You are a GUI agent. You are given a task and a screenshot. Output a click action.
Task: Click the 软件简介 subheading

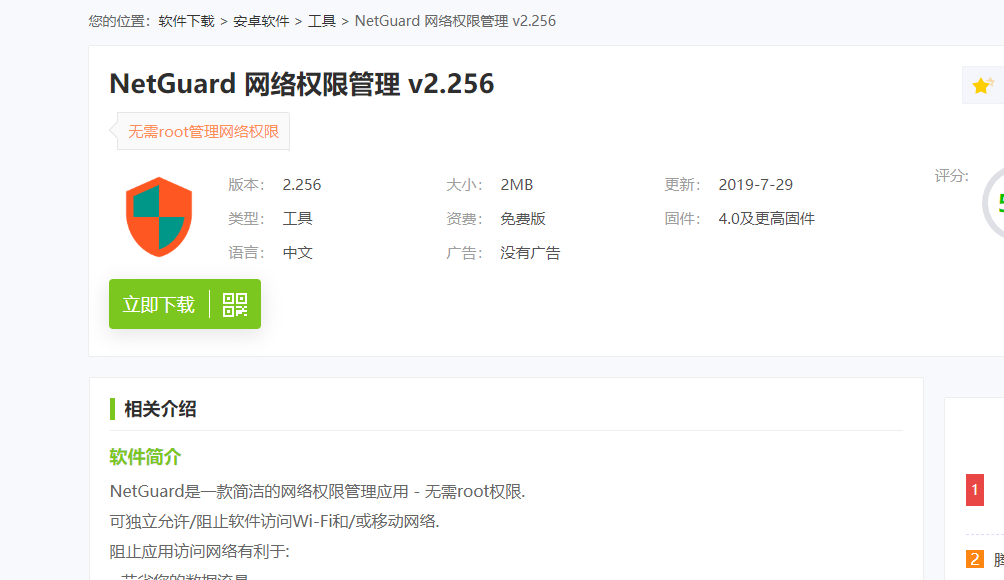coord(145,457)
